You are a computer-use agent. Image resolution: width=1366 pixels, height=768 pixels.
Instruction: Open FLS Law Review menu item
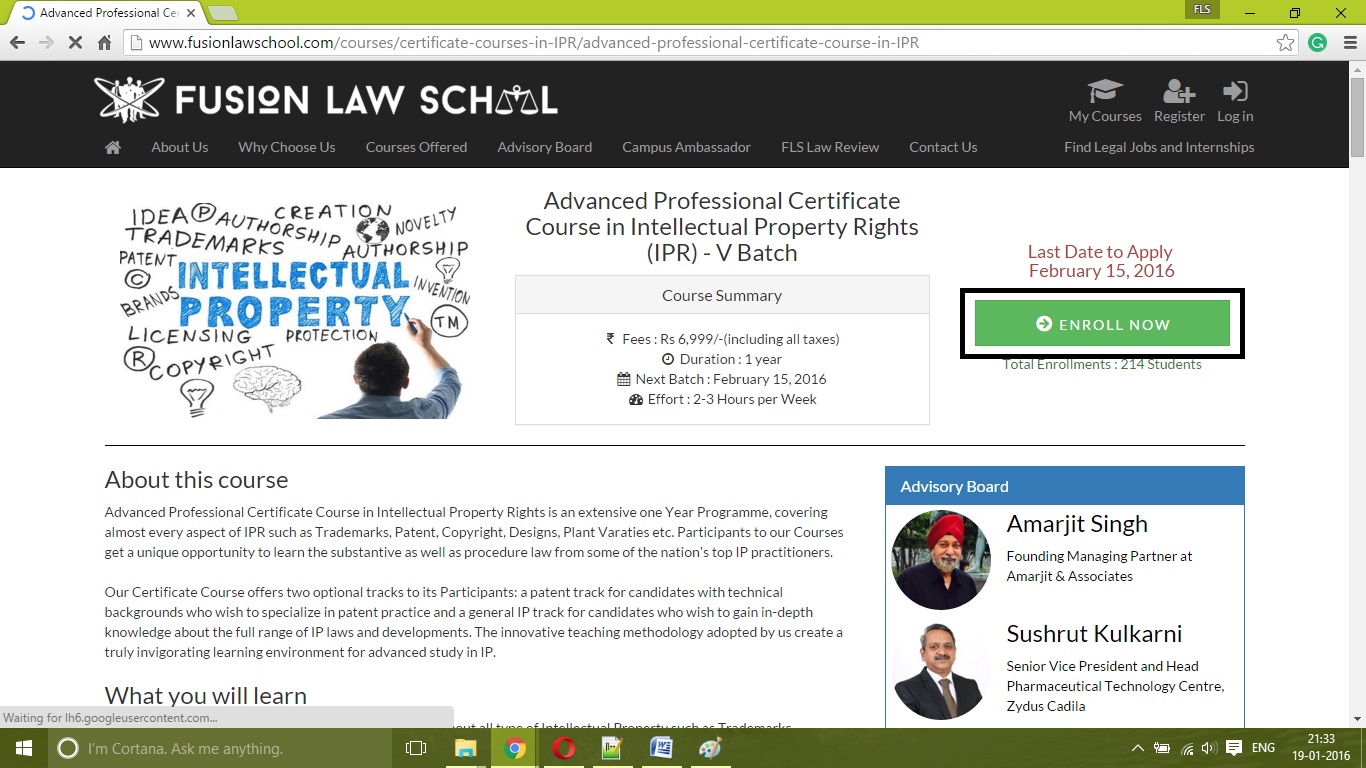830,147
